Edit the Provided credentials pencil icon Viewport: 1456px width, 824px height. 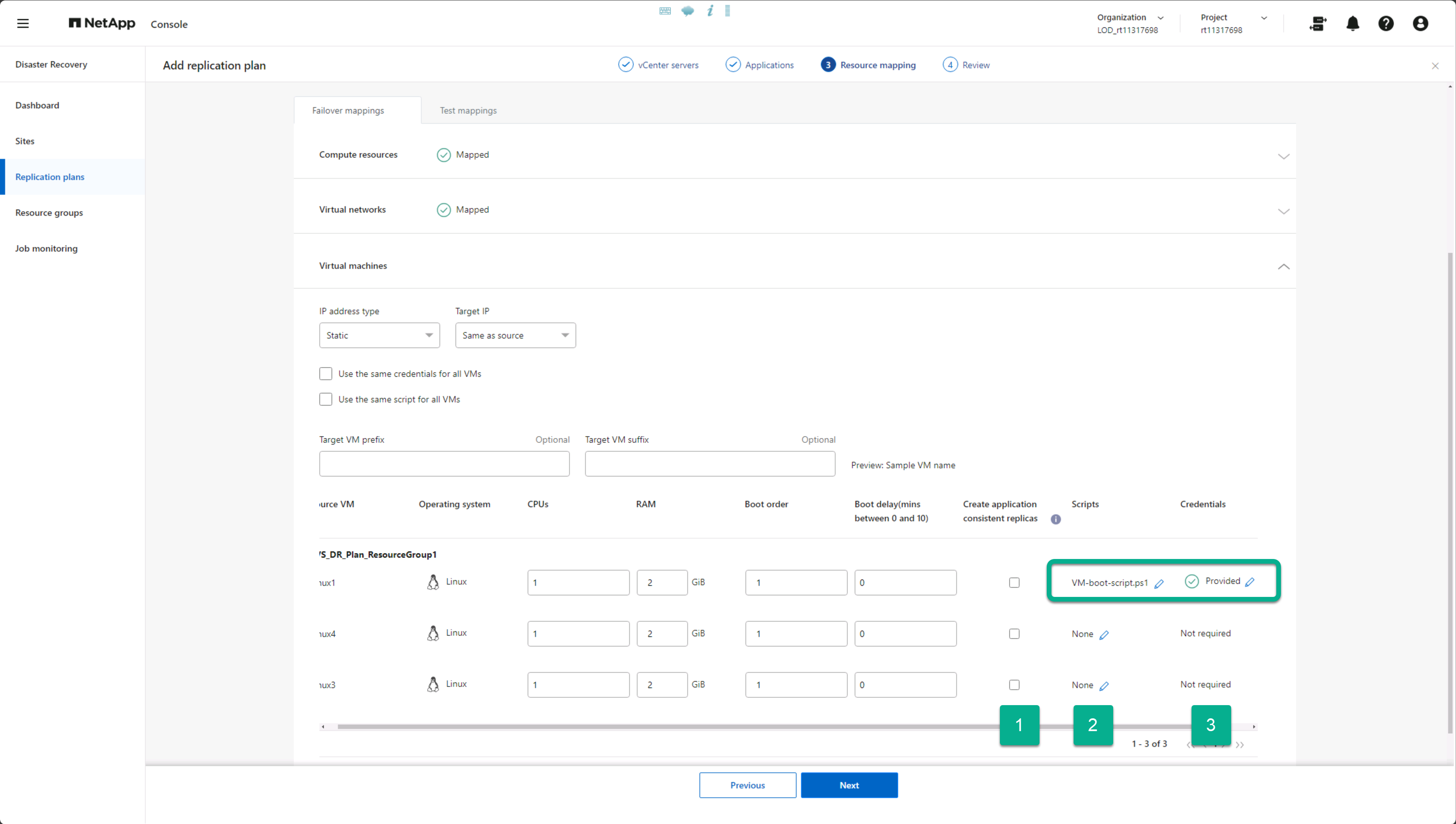1250,582
